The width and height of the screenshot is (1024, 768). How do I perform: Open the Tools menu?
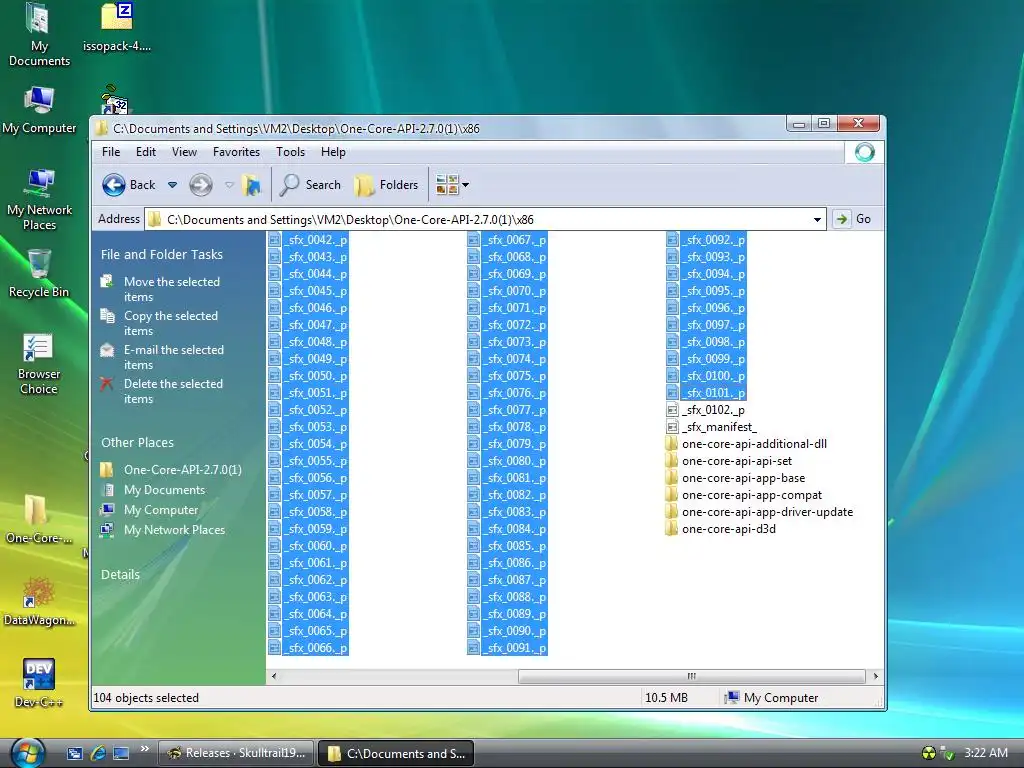coord(291,152)
